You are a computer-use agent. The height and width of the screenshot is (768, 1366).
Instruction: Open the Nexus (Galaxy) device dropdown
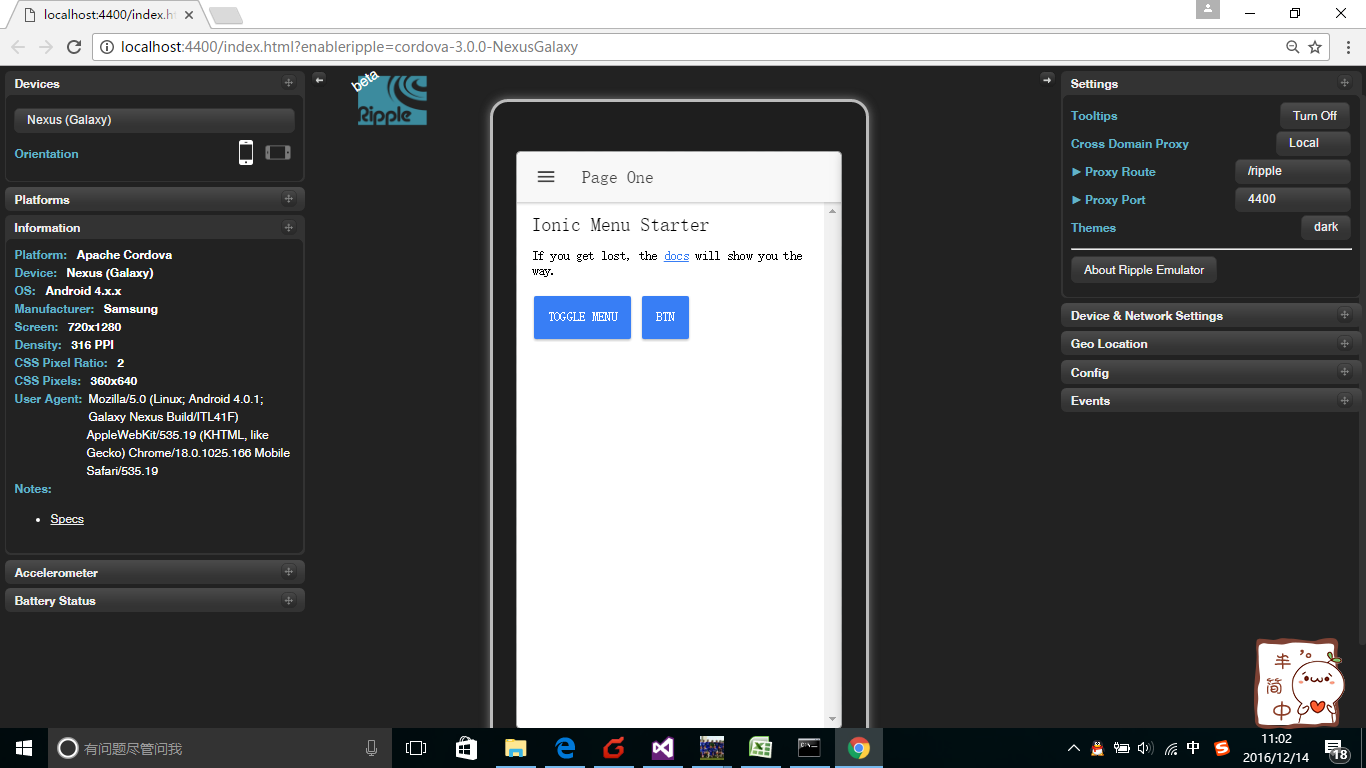click(154, 120)
